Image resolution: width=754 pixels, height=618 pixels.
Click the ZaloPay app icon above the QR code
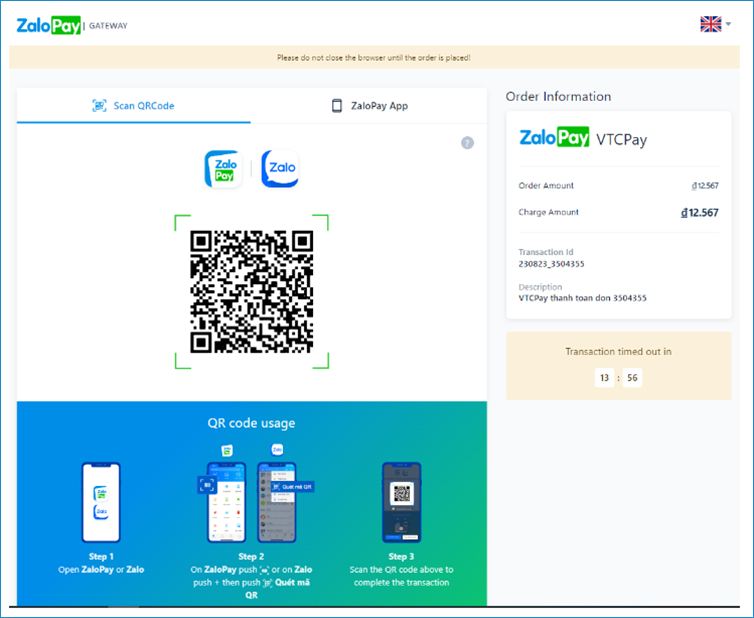(x=223, y=169)
